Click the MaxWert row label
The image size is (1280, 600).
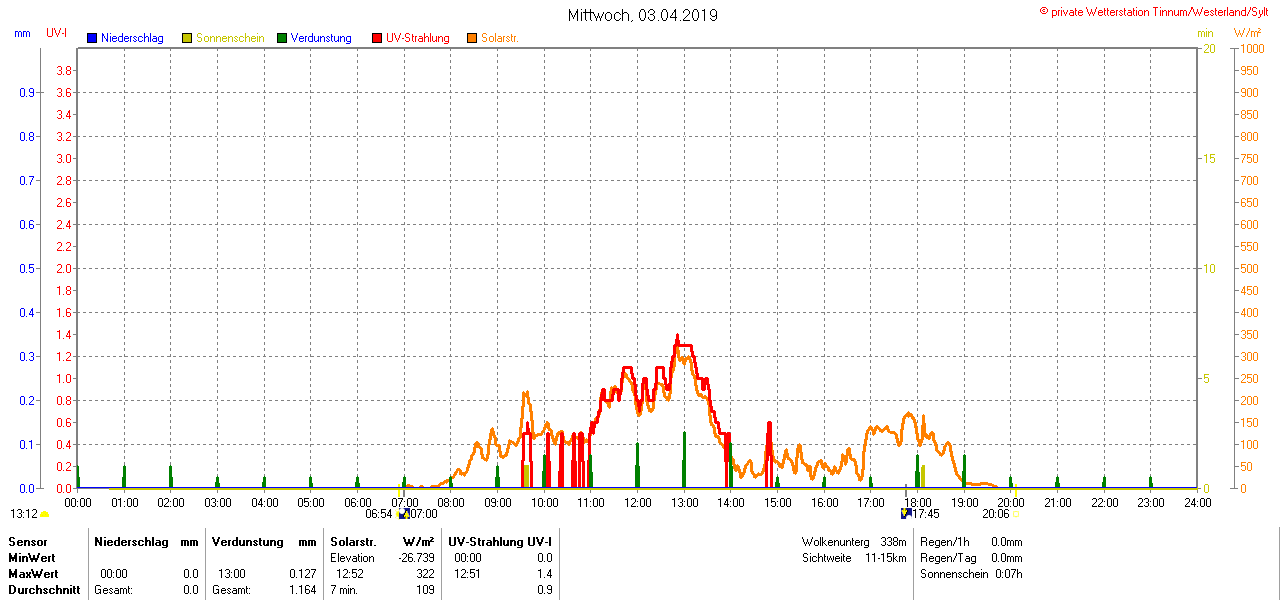click(x=33, y=574)
